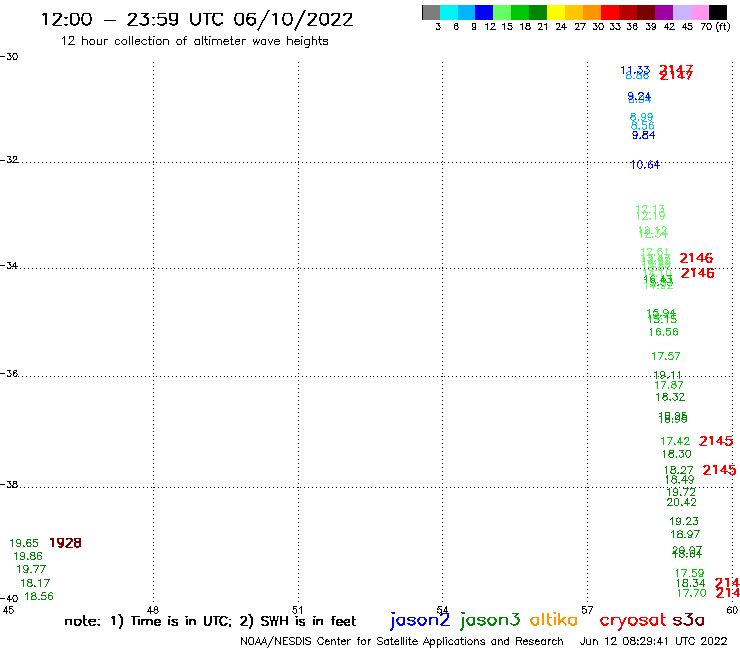Screen dimensions: 740x650
Task: Click the timestamp 'Jun 12 08:29:41 UTC 2022'
Action: pos(653,641)
